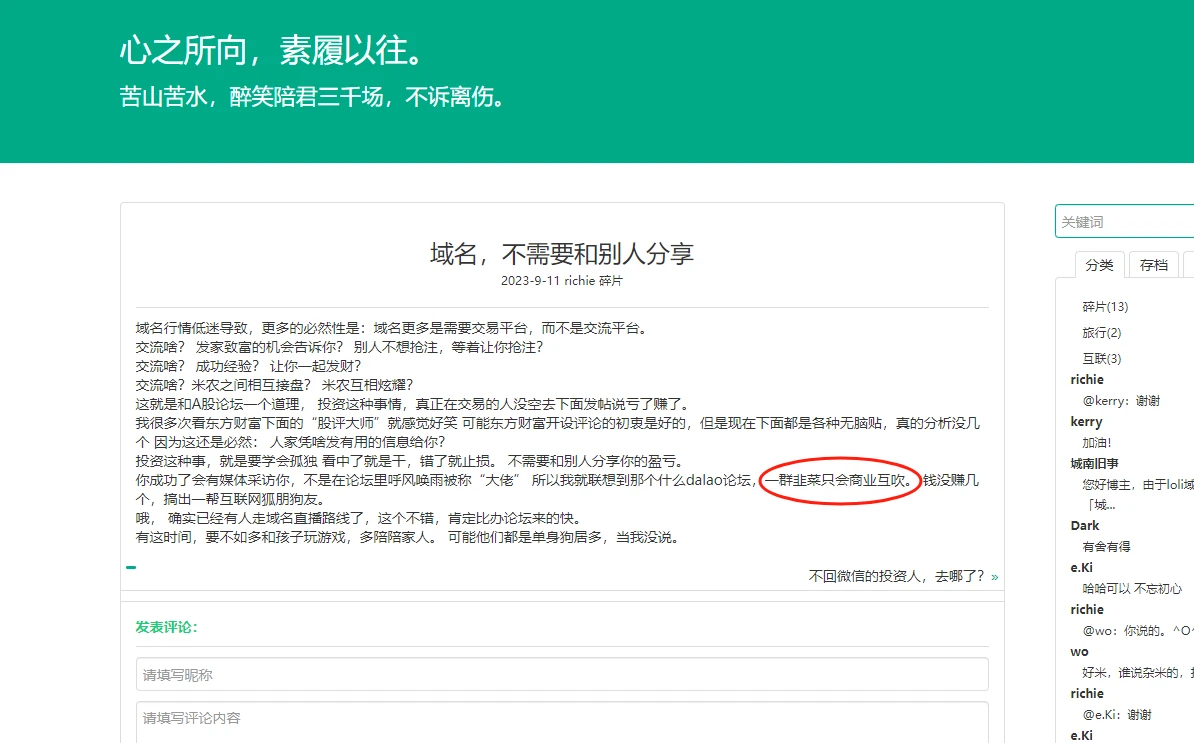Open the 碎片(13) category in the sidebar
The image size is (1194, 743).
(1105, 307)
